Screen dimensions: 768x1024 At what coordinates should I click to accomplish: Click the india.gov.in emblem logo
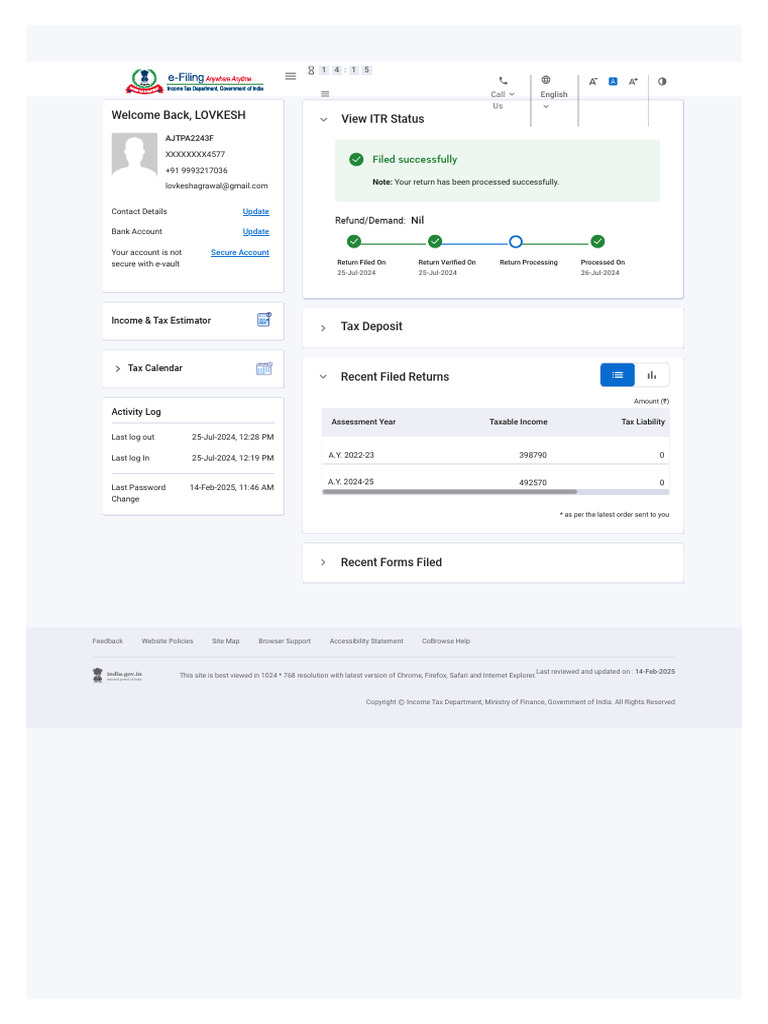coord(117,675)
